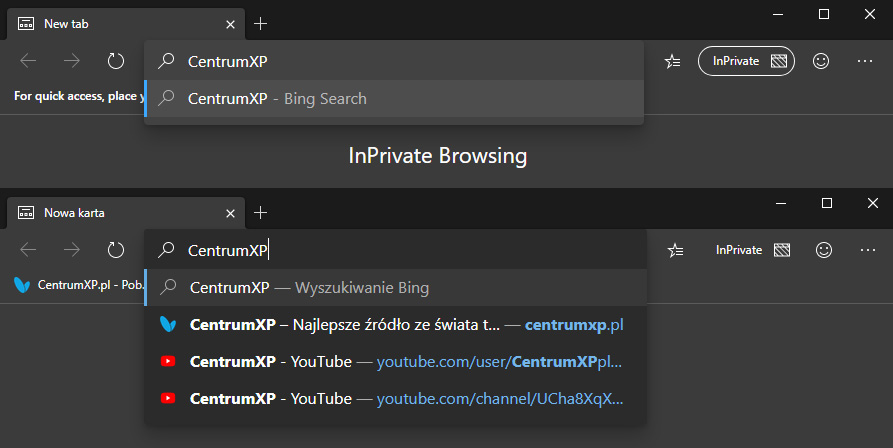Go back in the New tab window
The image size is (893, 448).
(28, 61)
